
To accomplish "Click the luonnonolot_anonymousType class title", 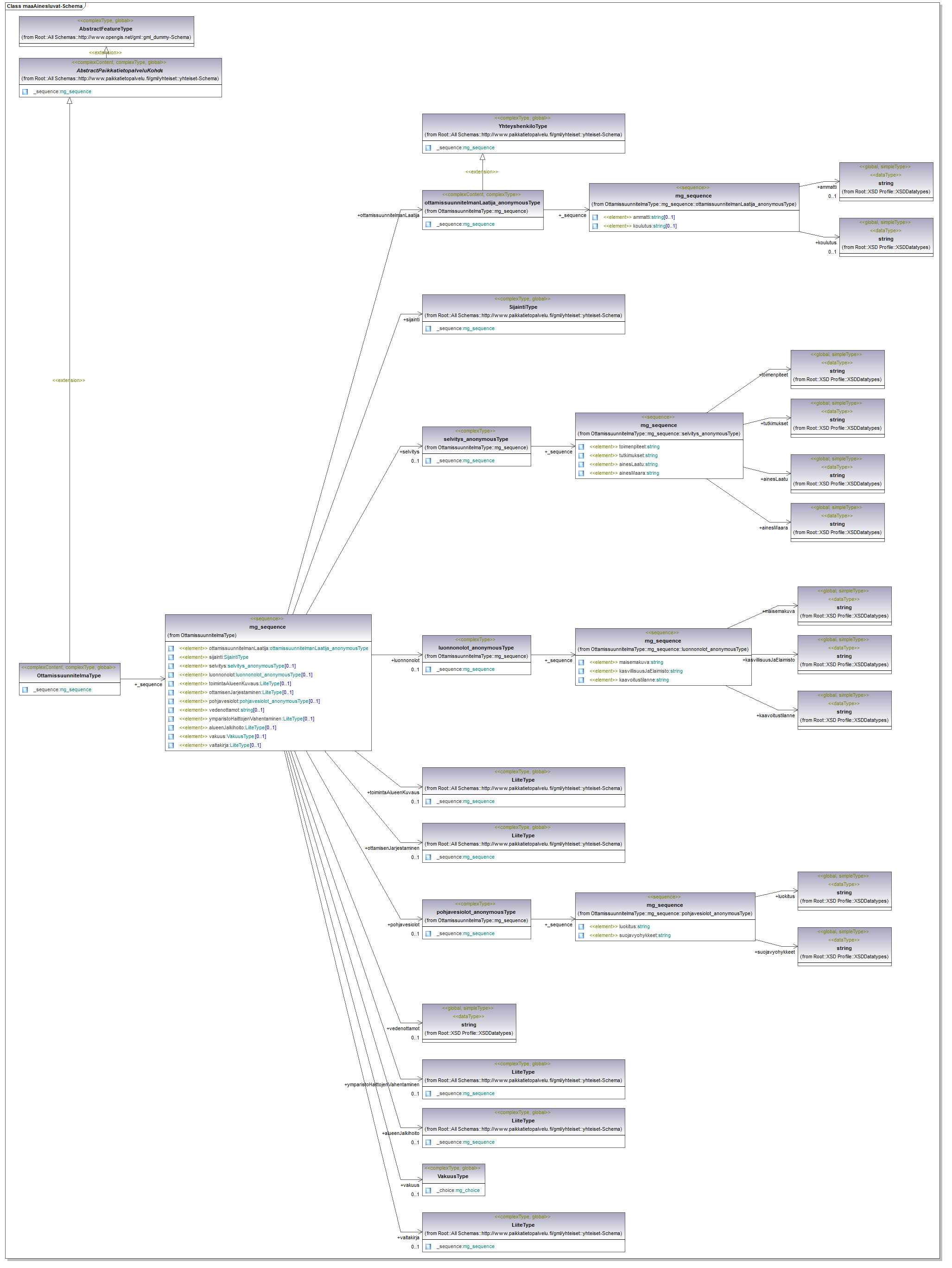I will click(476, 648).
